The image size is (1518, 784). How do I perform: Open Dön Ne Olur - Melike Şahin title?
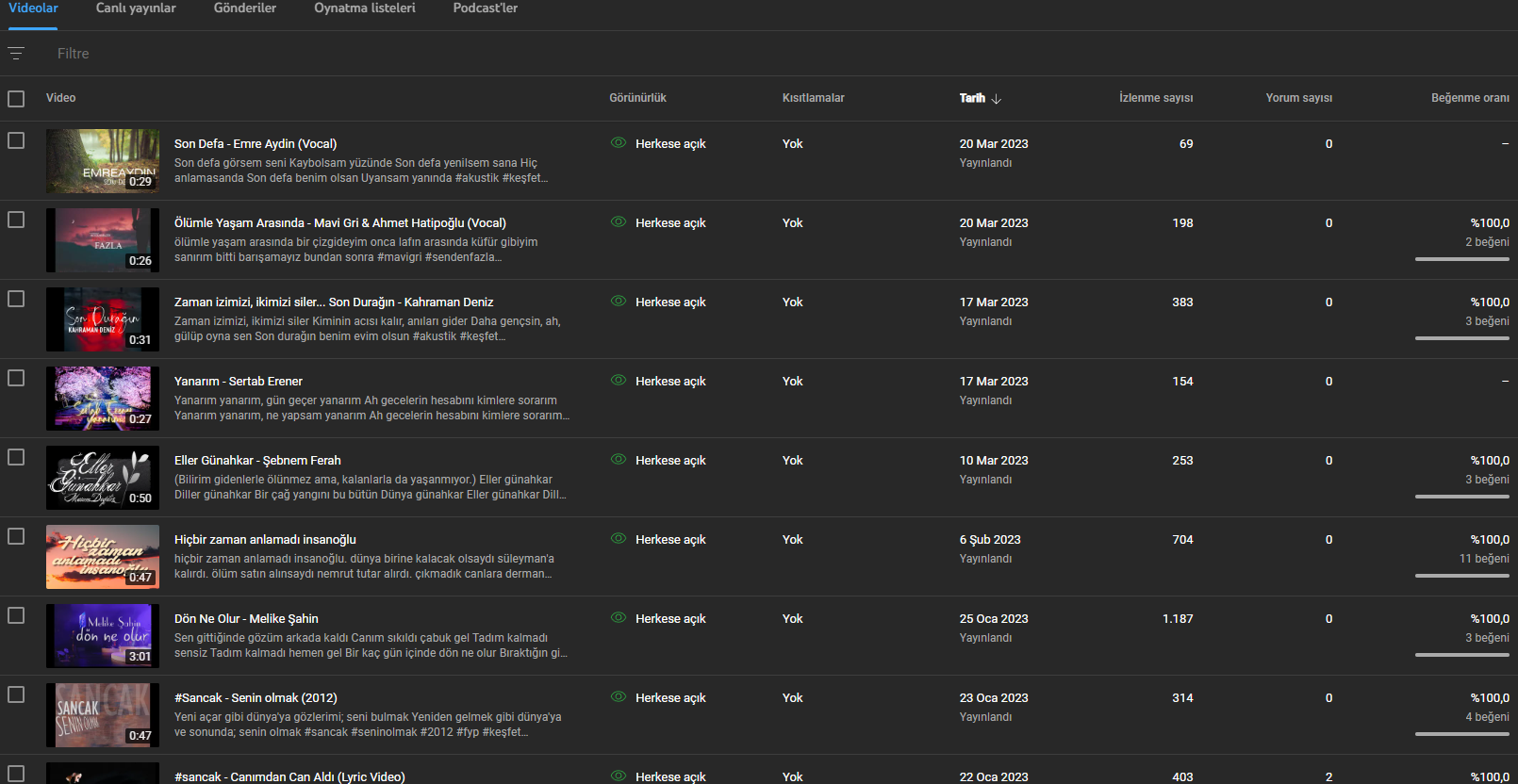point(246,619)
